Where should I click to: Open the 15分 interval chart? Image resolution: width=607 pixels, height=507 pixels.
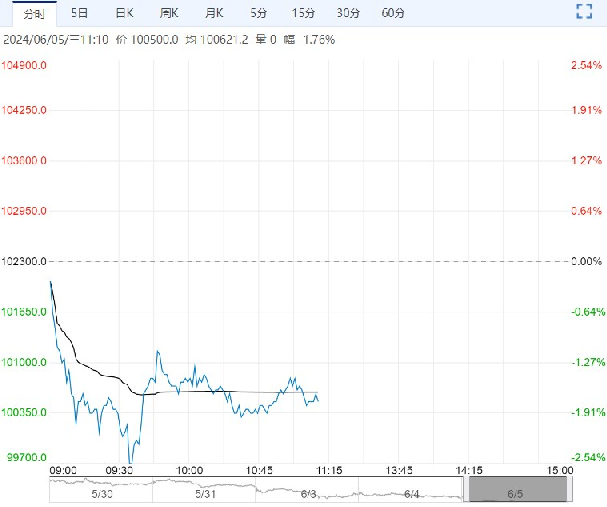[x=303, y=13]
